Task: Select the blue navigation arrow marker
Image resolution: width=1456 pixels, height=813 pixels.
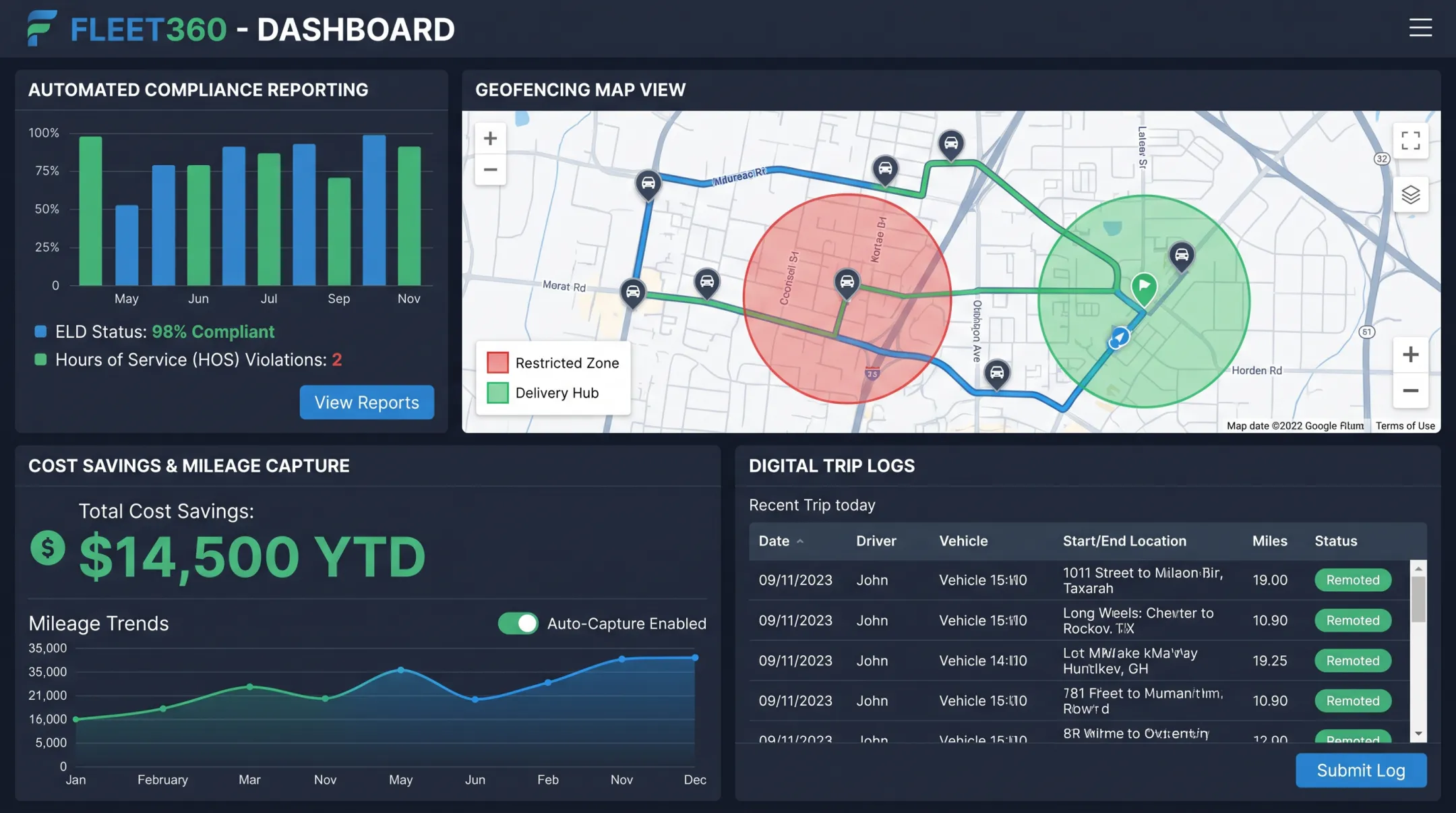Action: coord(1119,337)
